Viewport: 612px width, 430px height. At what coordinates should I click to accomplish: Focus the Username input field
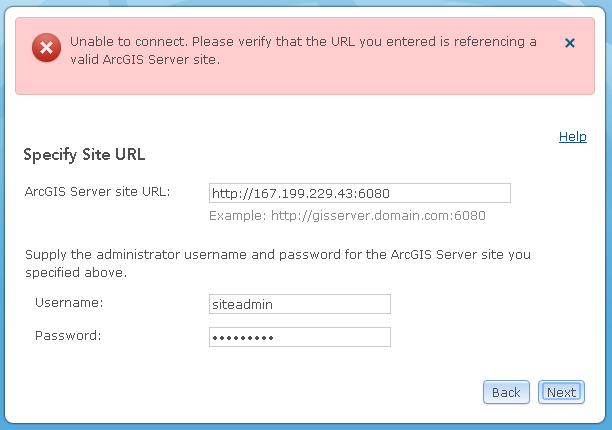coord(300,304)
